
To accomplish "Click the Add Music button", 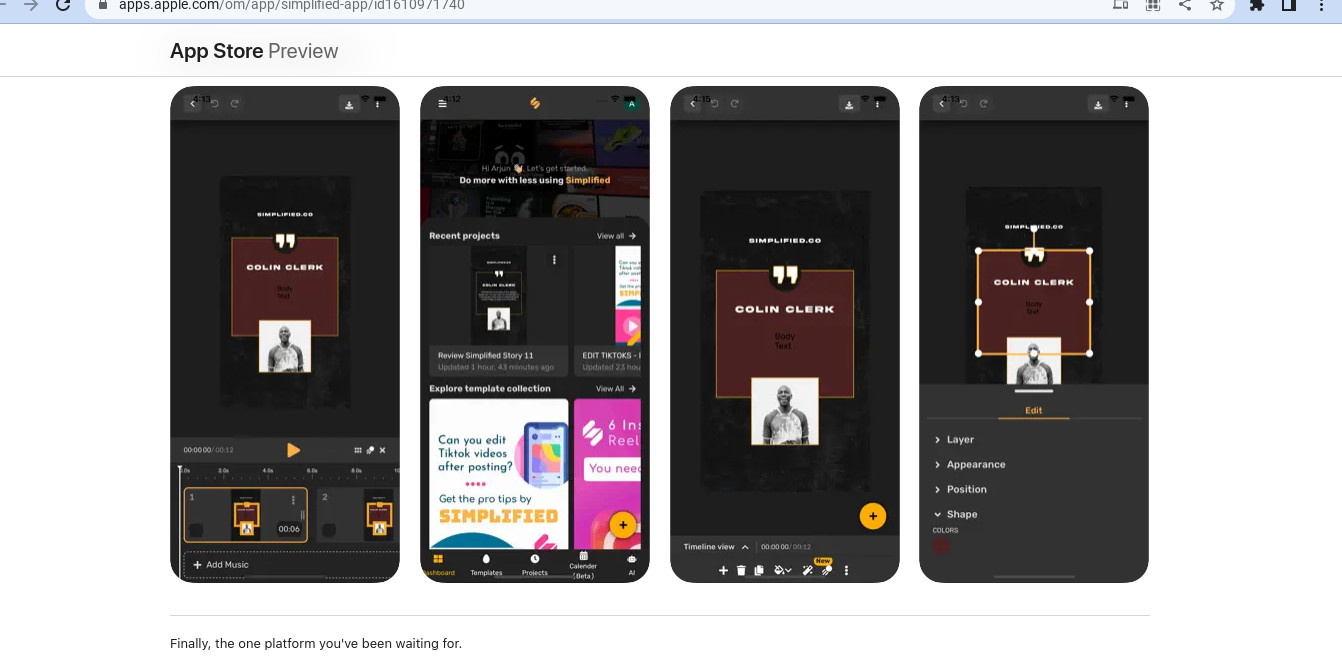I will click(x=221, y=565).
